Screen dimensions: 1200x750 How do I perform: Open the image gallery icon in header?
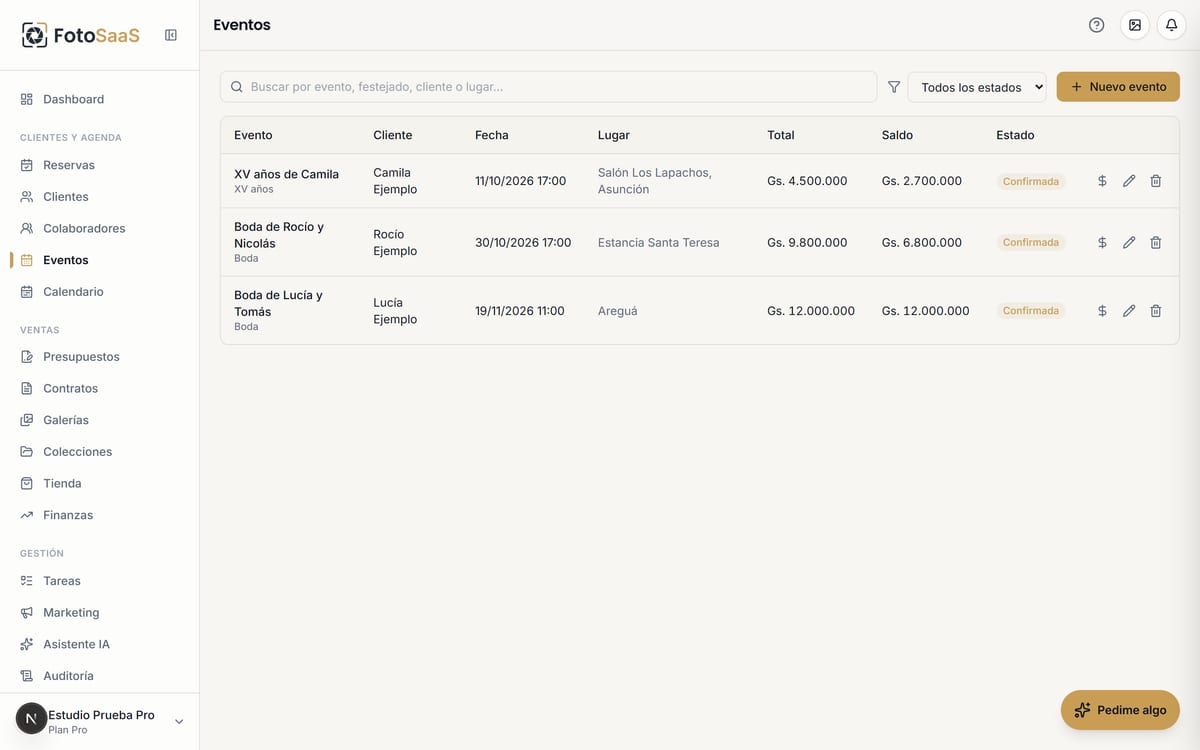(1135, 25)
